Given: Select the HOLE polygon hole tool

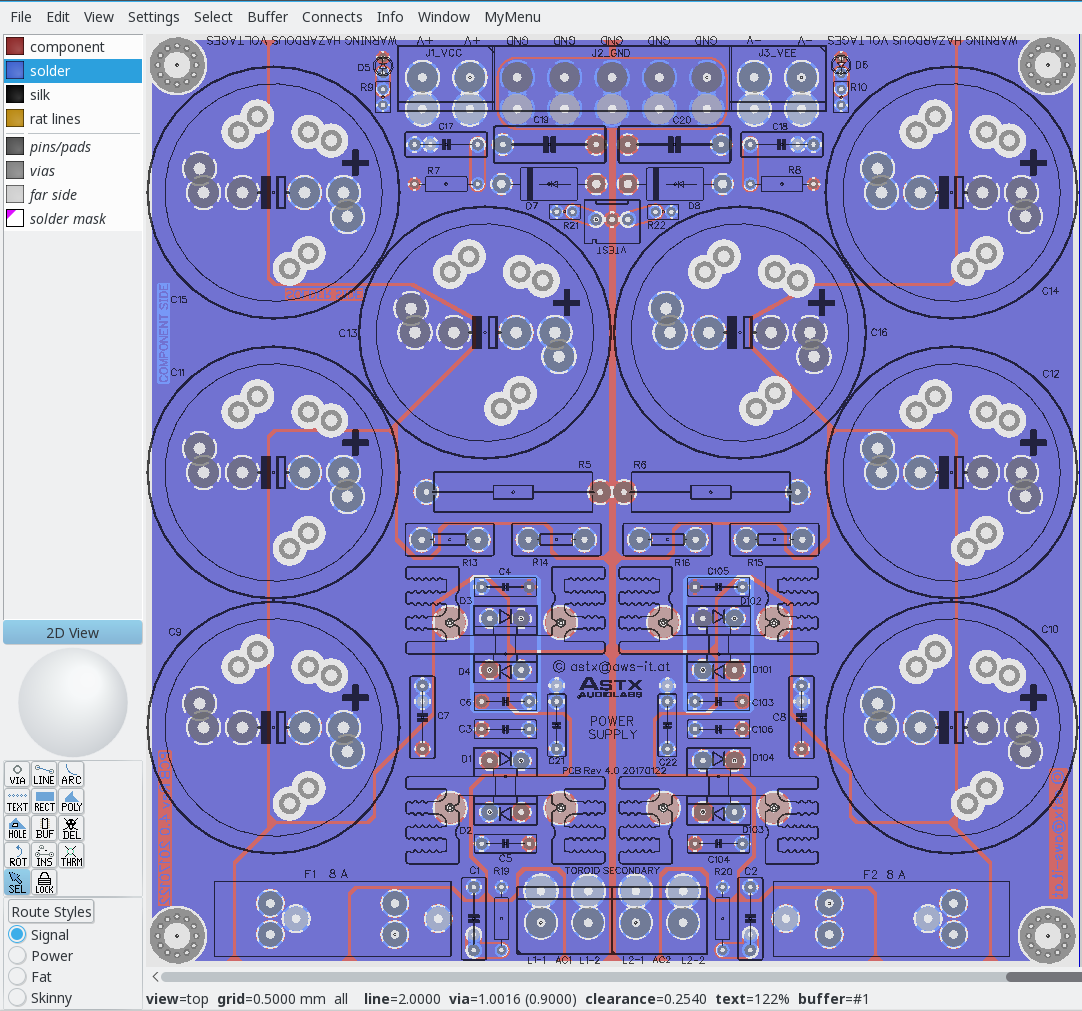Looking at the screenshot, I should [x=17, y=828].
